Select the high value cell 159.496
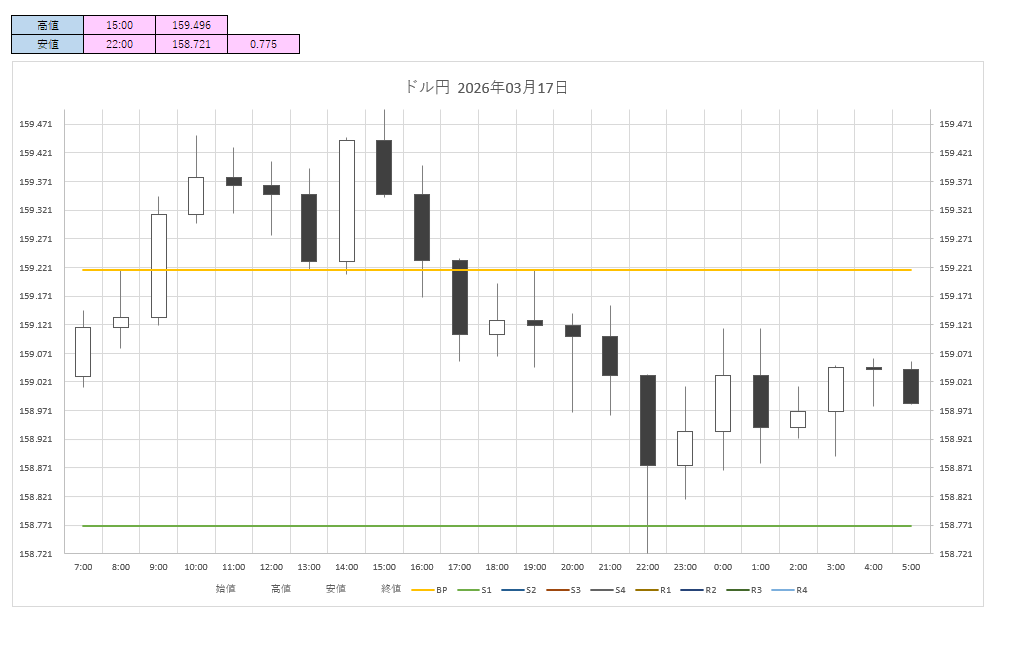Viewport: 1020px width, 651px height. tap(191, 25)
